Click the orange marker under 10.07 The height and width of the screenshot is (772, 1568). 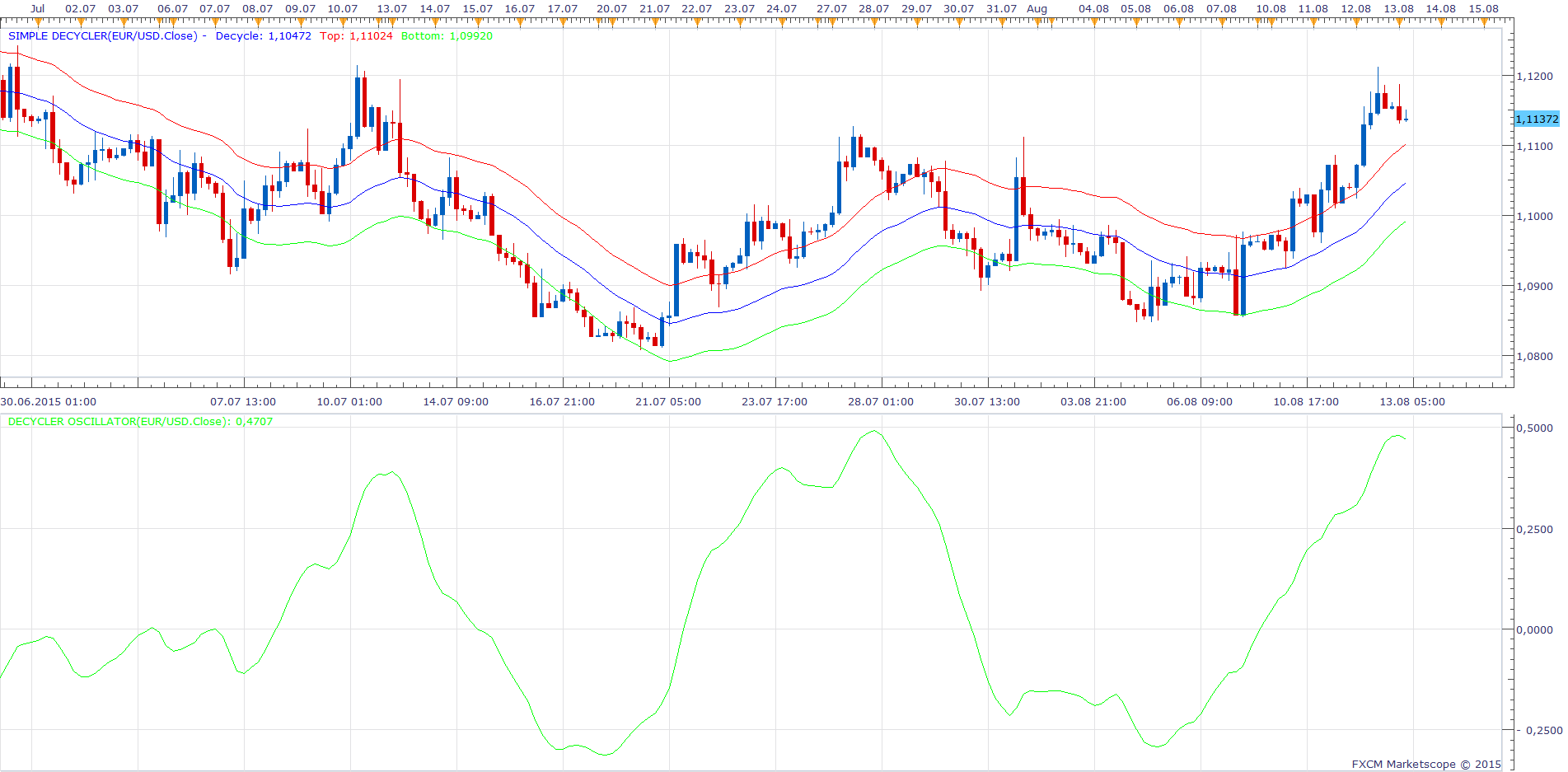pyautogui.click(x=343, y=22)
